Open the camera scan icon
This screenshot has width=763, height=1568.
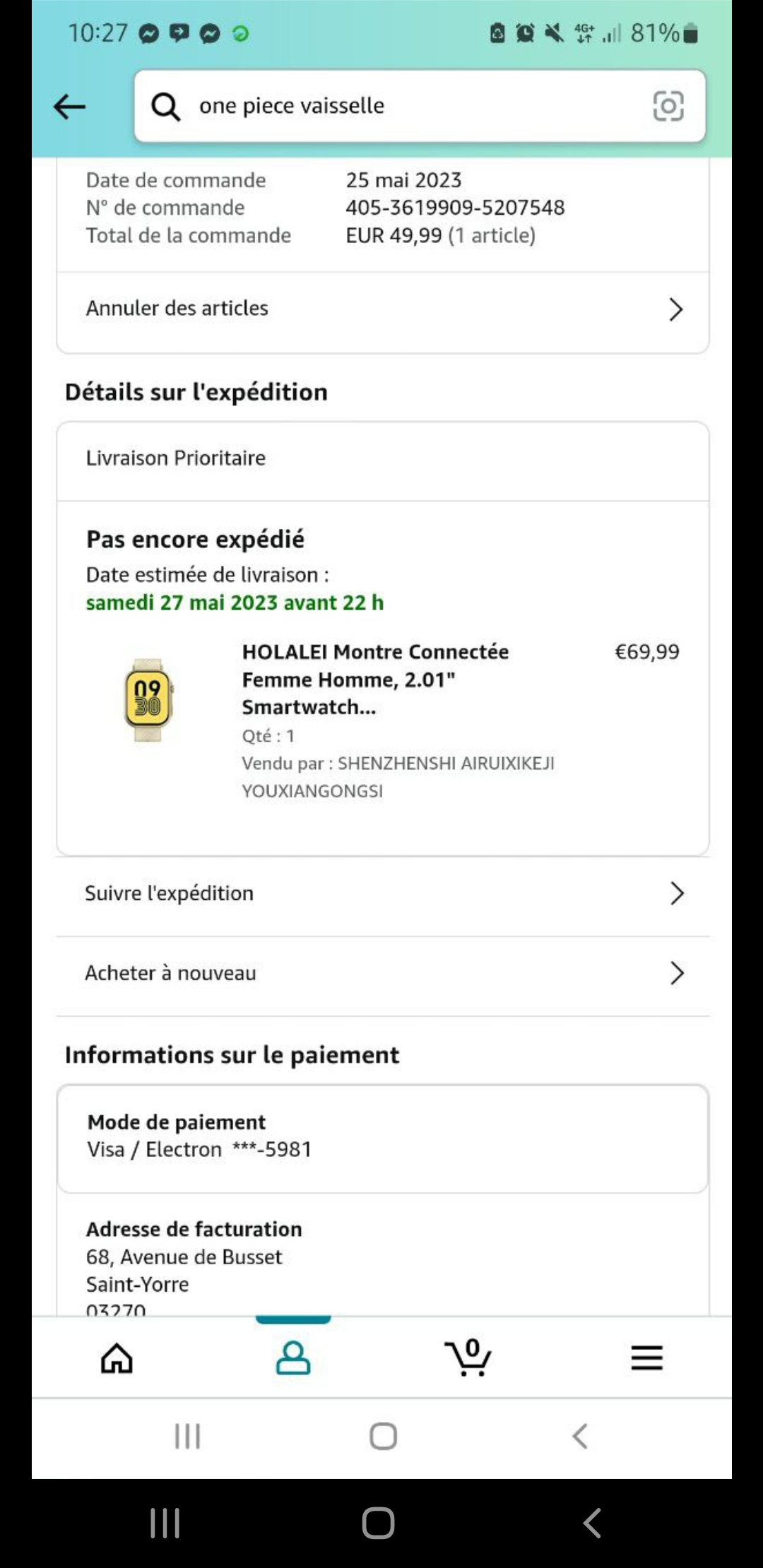(x=668, y=106)
